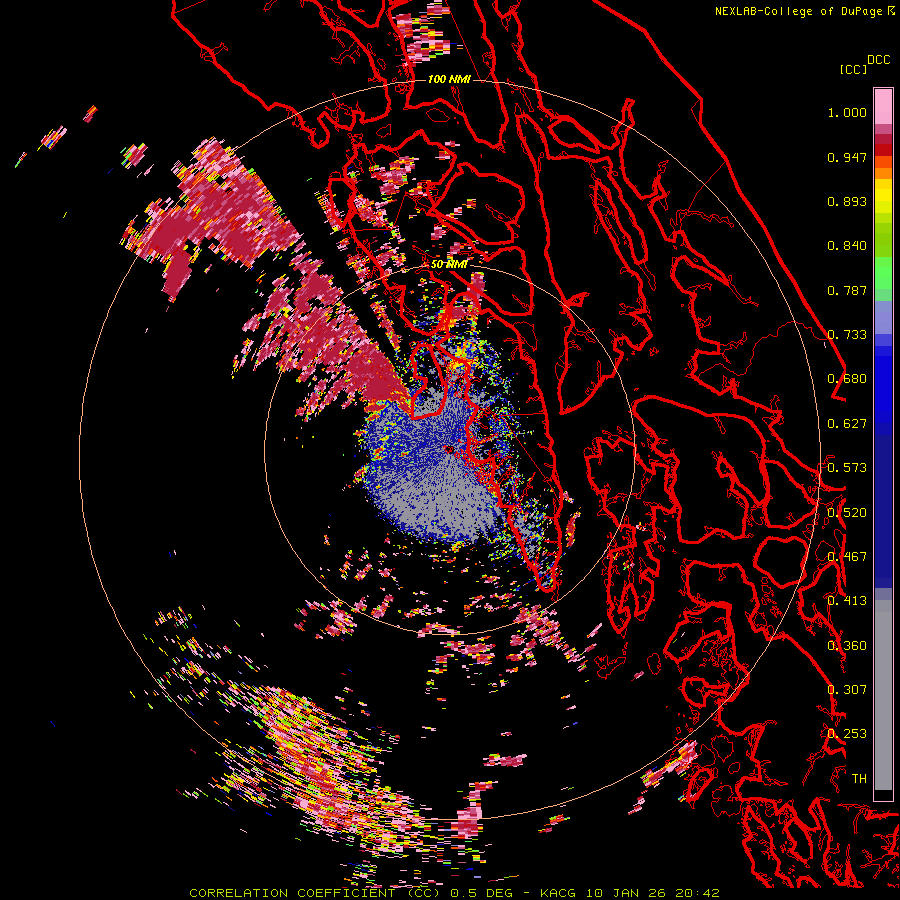Click the [CC] legend unit label
This screenshot has width=900, height=900.
[x=853, y=69]
